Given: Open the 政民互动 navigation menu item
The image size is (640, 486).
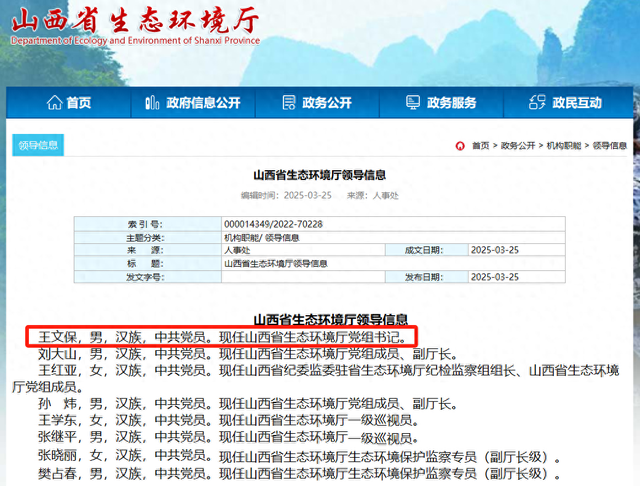Looking at the screenshot, I should [577, 103].
